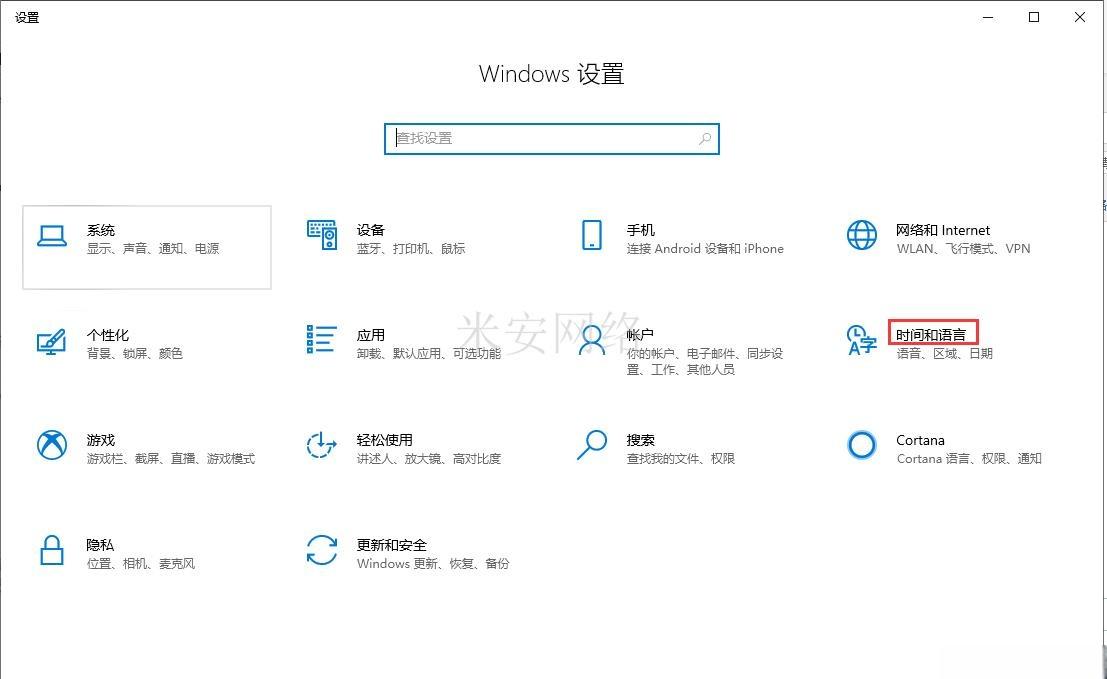Viewport: 1107px width, 679px height.
Task: Open 隐私 settings title
Action: click(x=100, y=545)
